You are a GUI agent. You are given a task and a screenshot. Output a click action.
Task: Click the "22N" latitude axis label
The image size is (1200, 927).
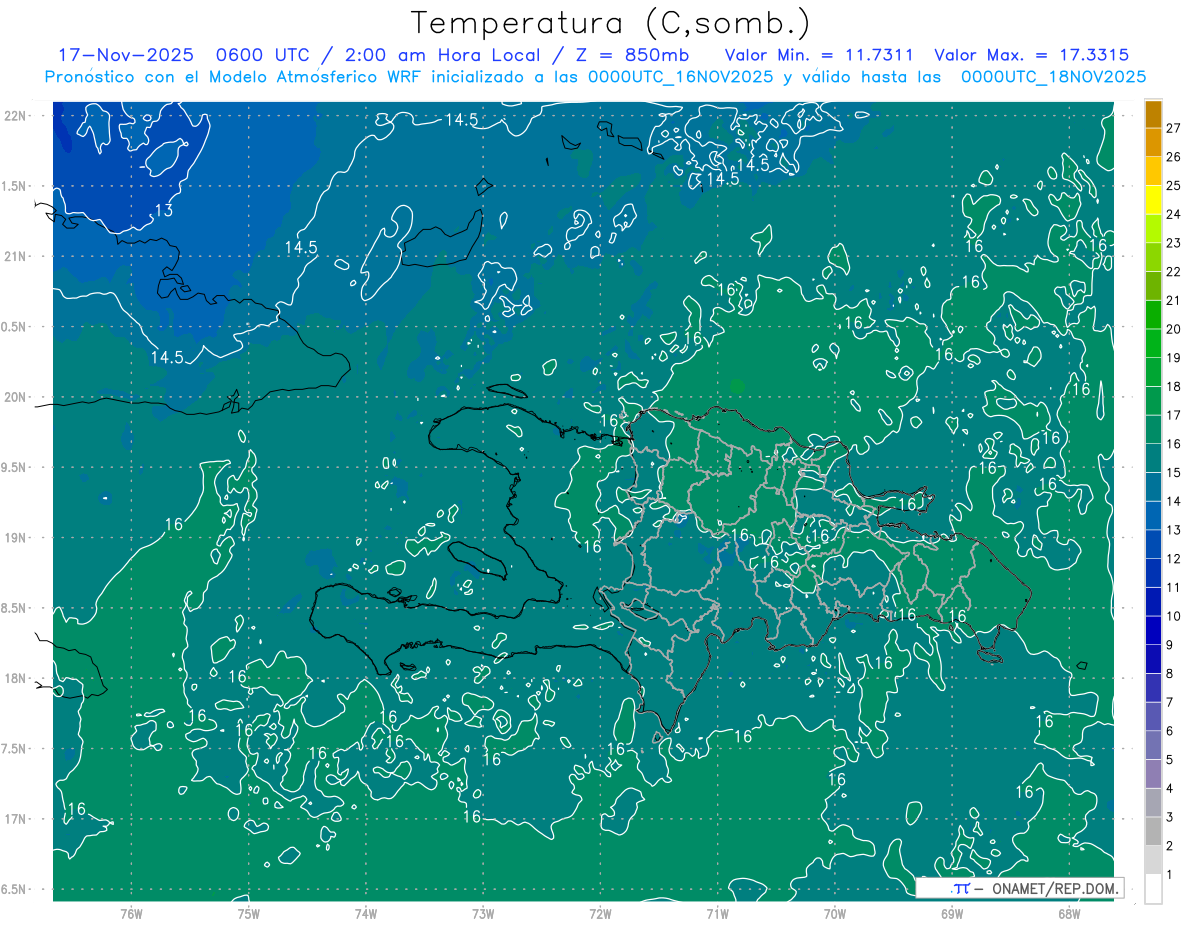point(17,116)
